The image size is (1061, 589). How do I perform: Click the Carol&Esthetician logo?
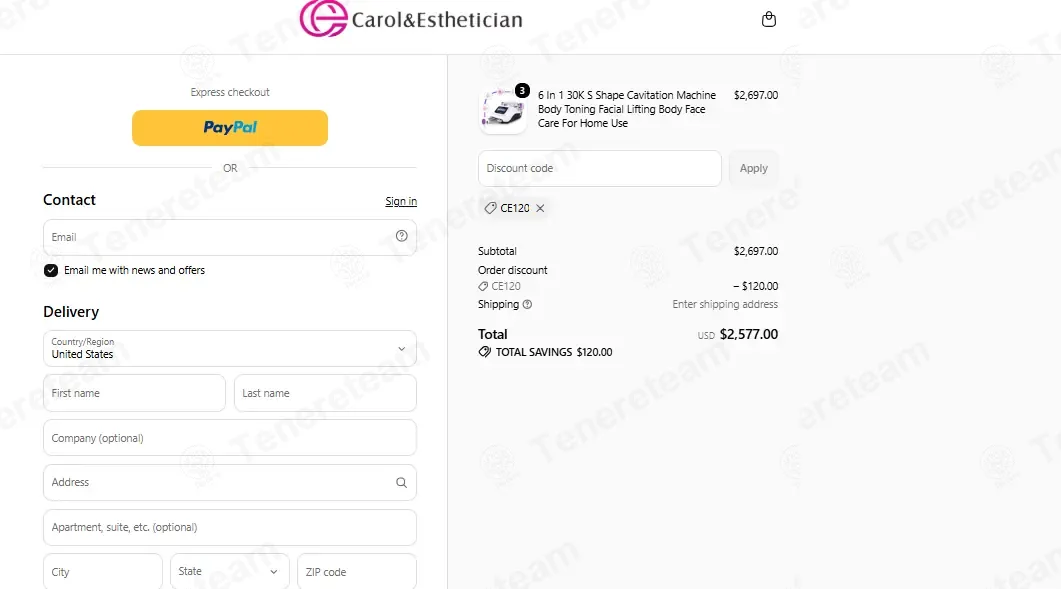click(411, 18)
